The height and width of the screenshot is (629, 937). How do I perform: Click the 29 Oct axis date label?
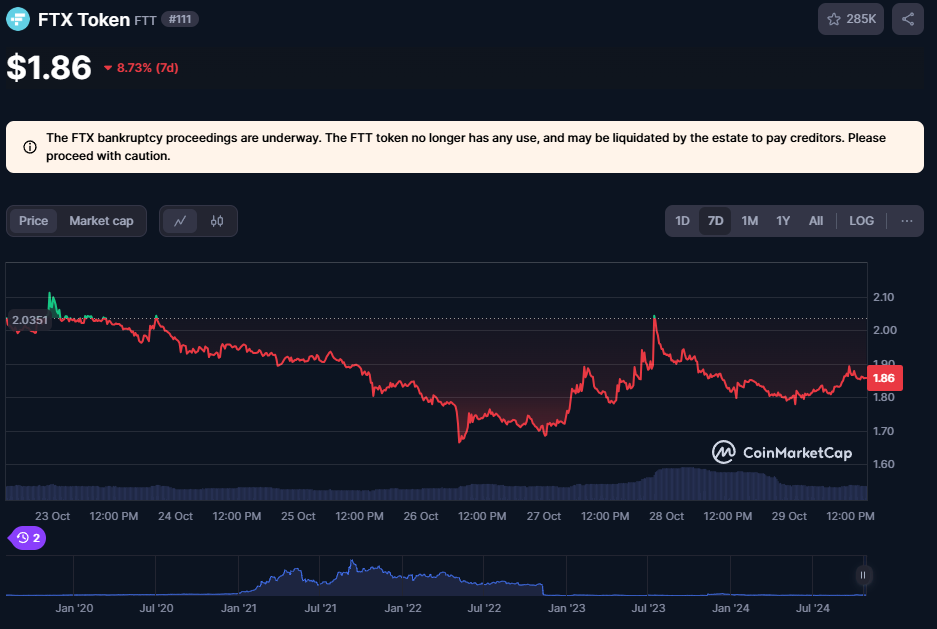pyautogui.click(x=789, y=516)
